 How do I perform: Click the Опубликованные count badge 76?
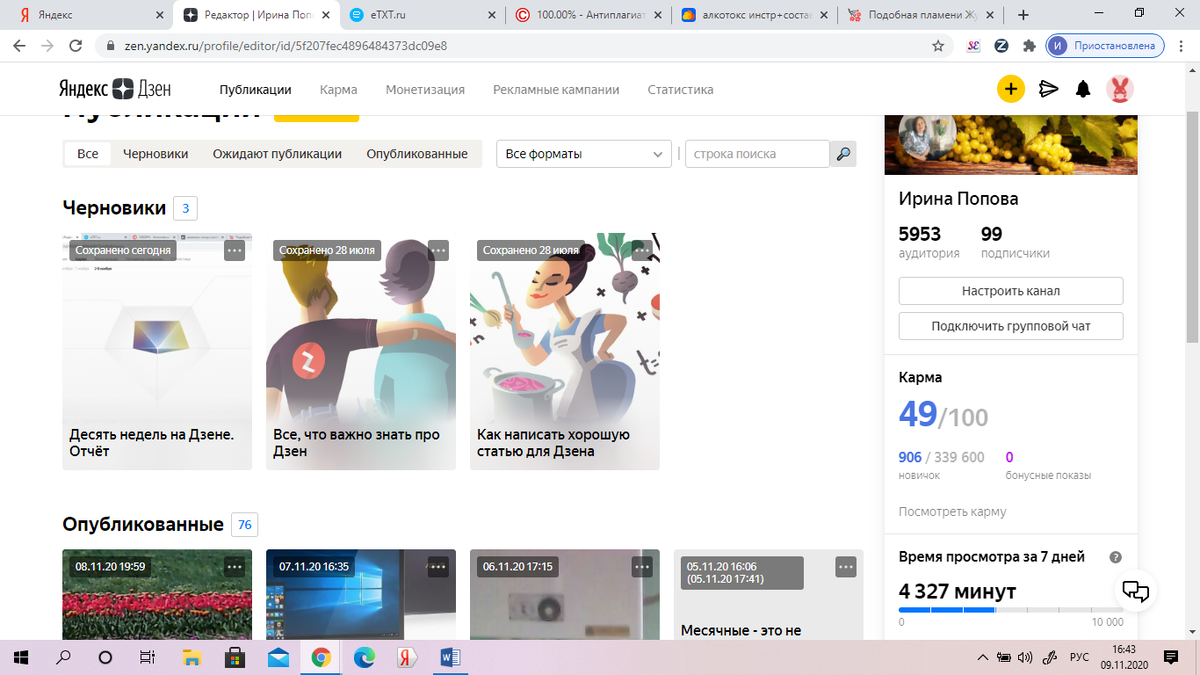(x=245, y=525)
